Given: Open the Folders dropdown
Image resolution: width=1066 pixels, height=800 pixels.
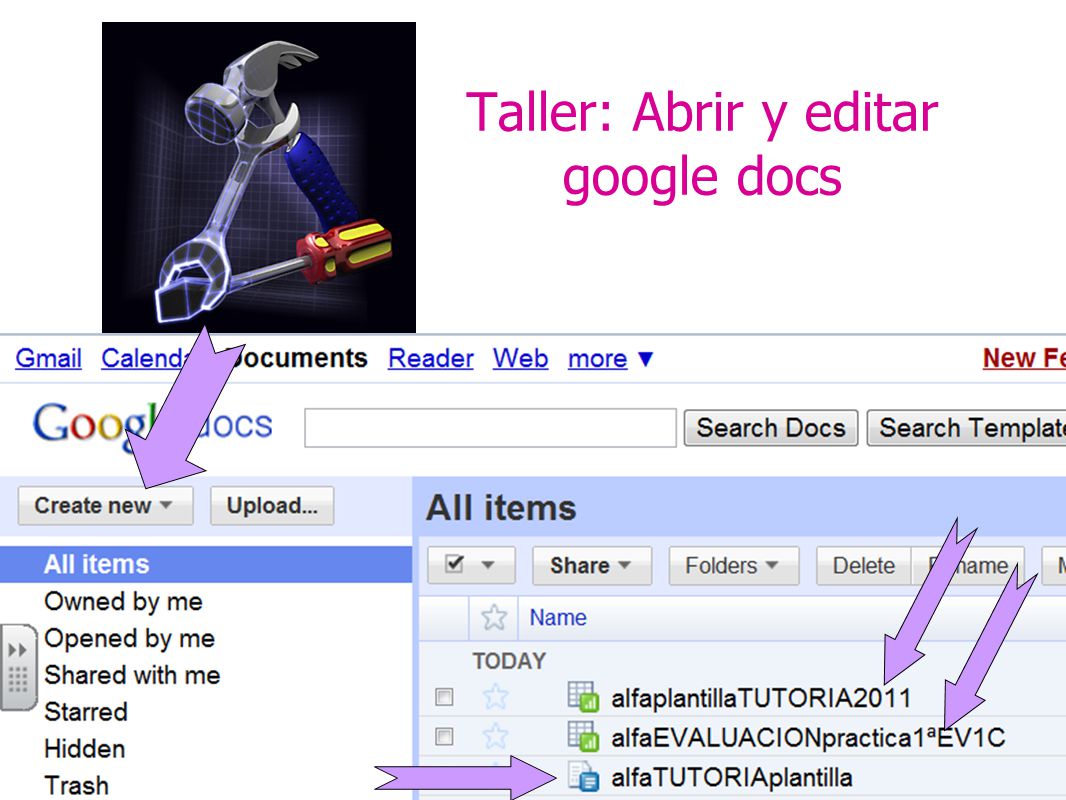Looking at the screenshot, I should click(734, 566).
